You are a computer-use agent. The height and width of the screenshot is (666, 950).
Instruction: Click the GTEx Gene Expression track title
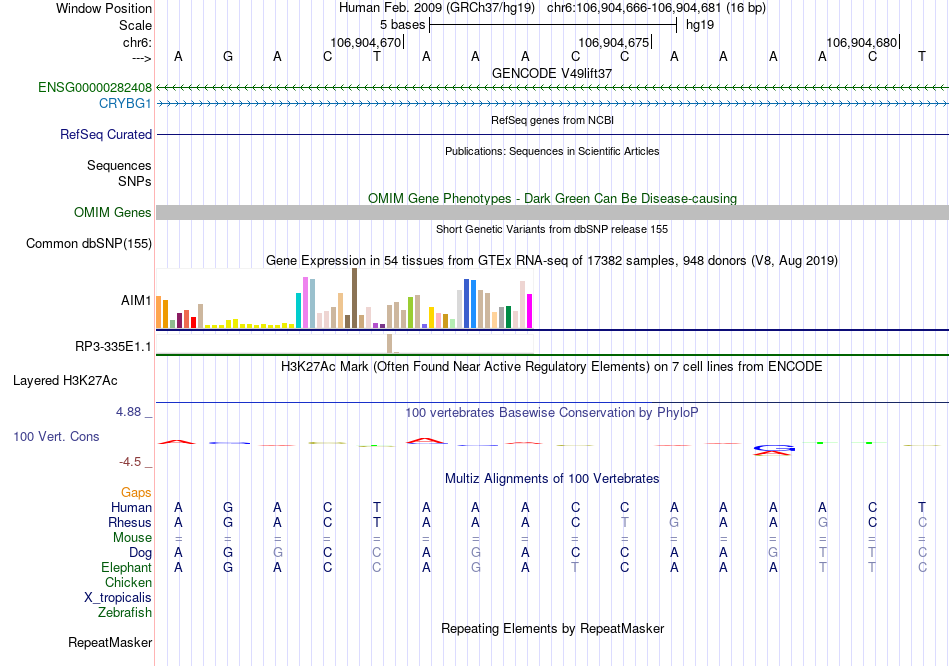coord(552,261)
